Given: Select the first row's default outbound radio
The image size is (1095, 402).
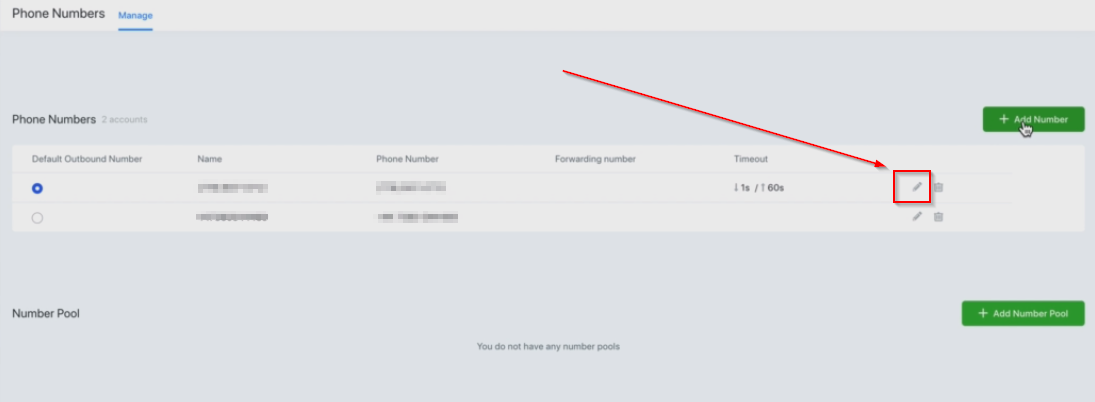Looking at the screenshot, I should [38, 188].
